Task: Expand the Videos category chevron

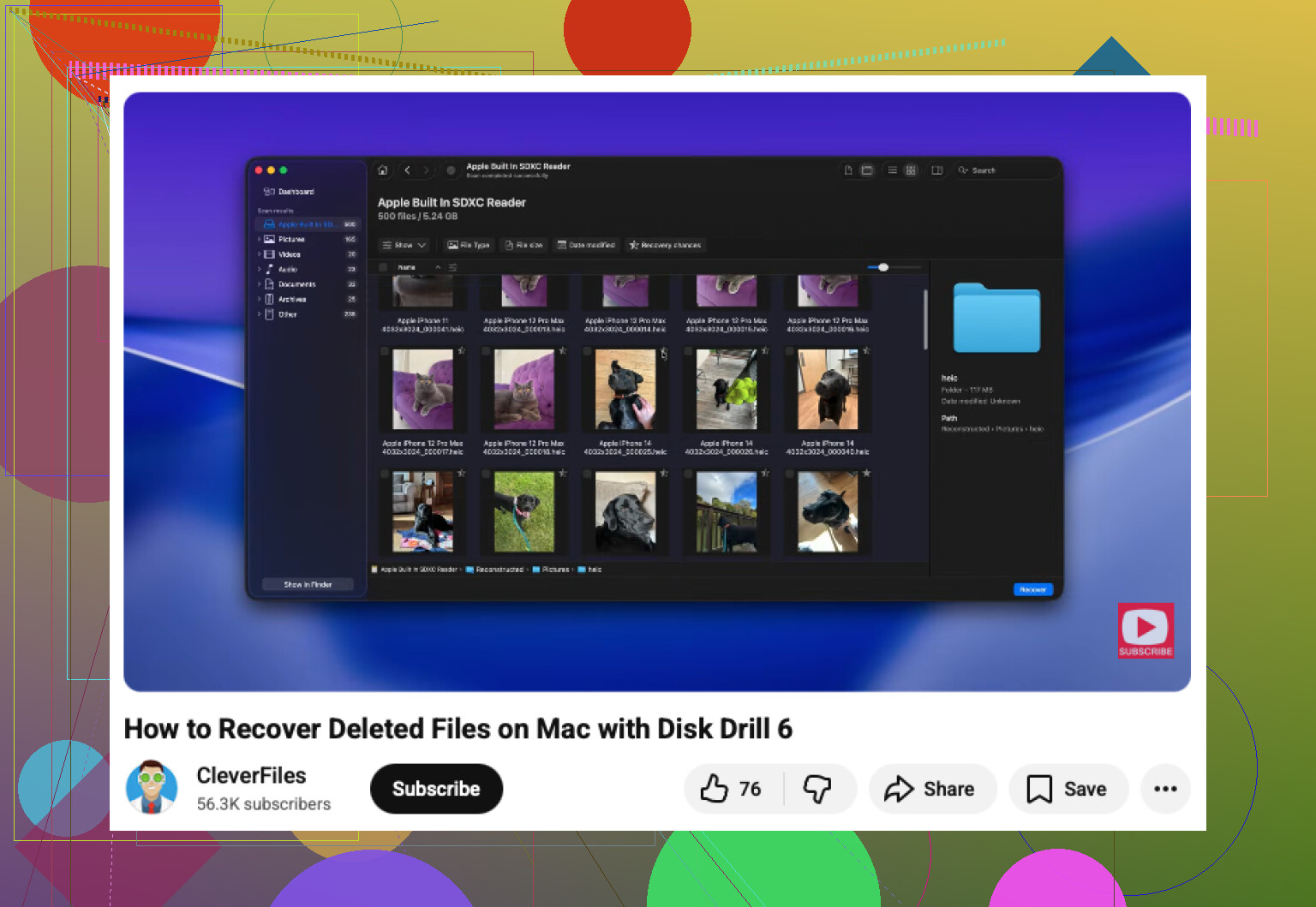Action: (259, 254)
